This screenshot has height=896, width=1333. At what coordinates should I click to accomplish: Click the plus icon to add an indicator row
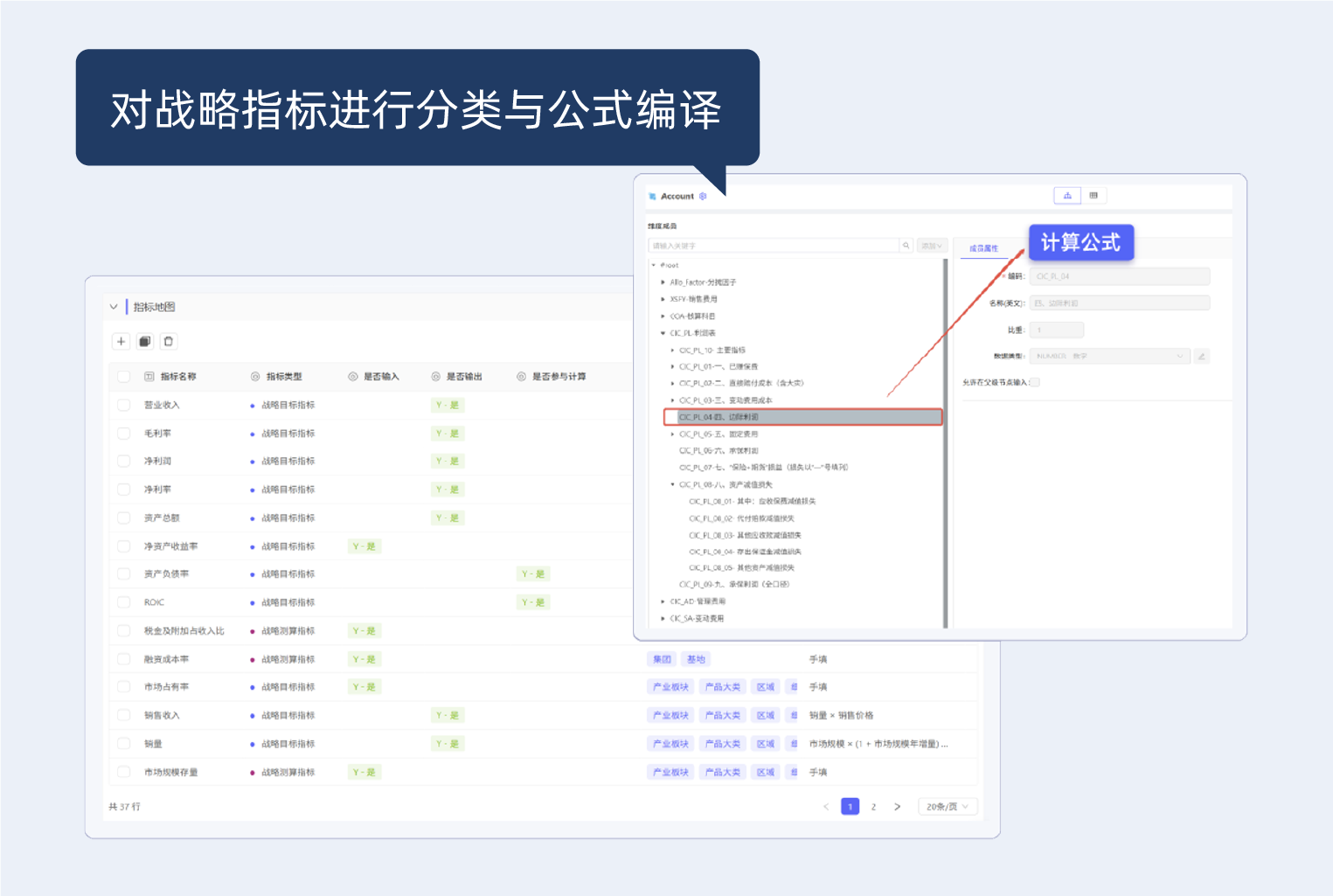coord(121,341)
